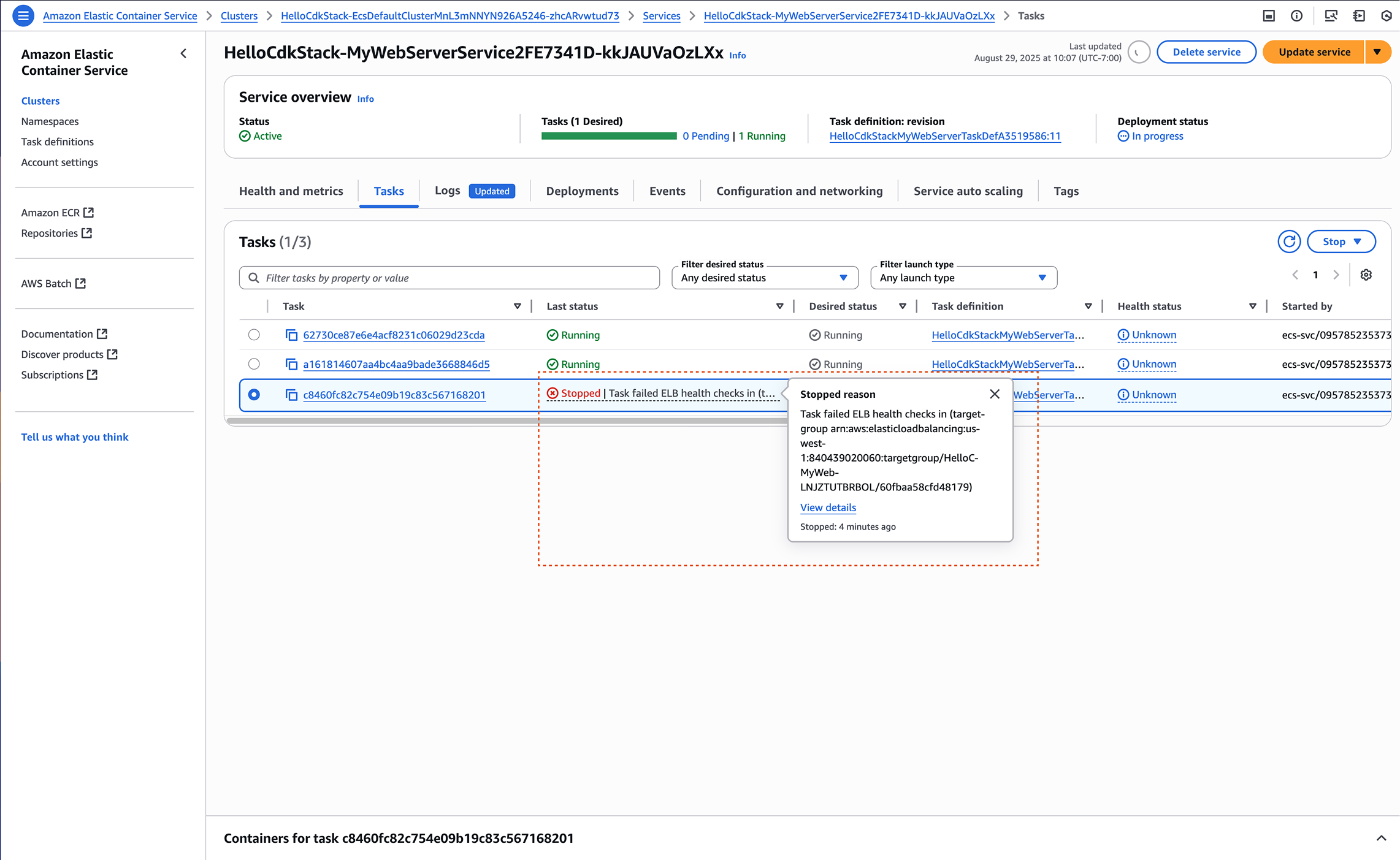Viewport: 1400px width, 860px height.
Task: Open Update service dropdown arrow
Action: pos(1377,52)
